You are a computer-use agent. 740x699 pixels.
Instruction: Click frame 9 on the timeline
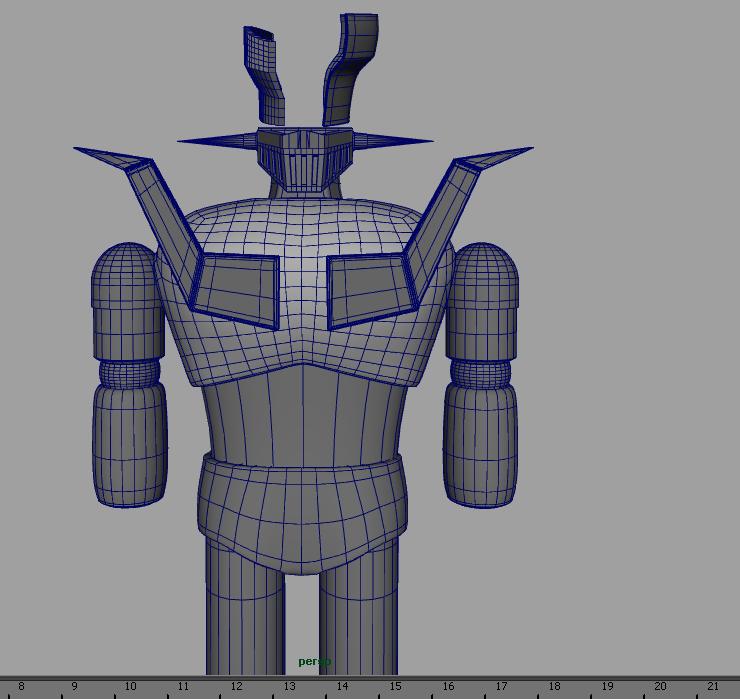74,686
